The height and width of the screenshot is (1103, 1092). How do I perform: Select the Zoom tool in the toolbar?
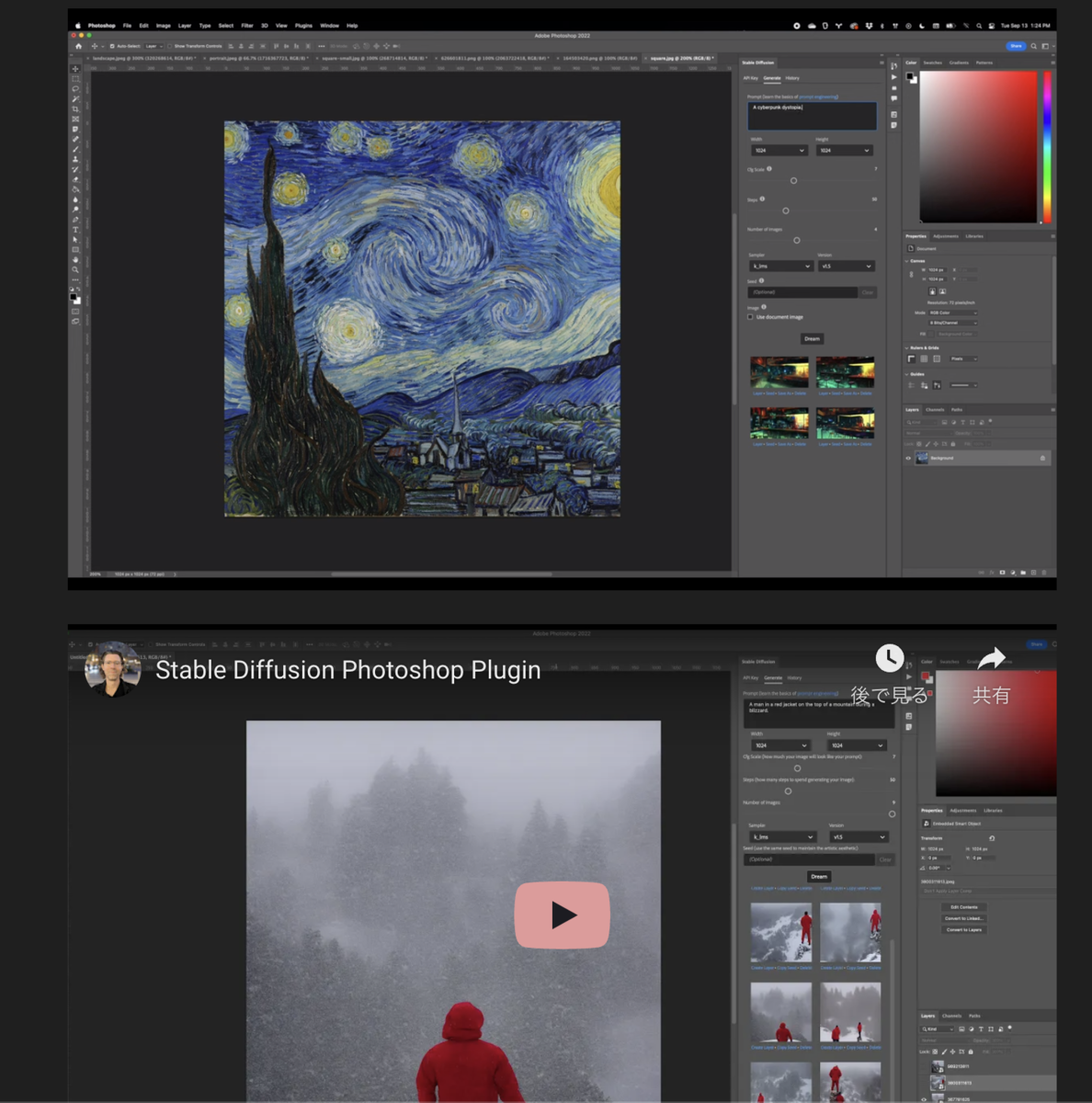(75, 269)
